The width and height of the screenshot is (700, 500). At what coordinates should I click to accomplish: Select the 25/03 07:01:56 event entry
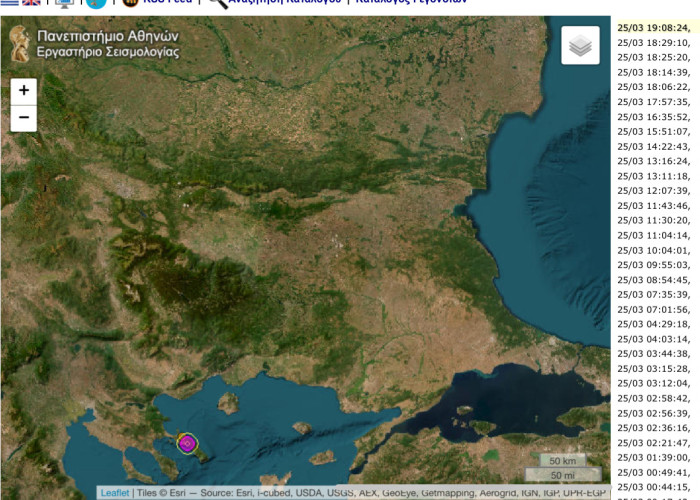click(x=653, y=309)
